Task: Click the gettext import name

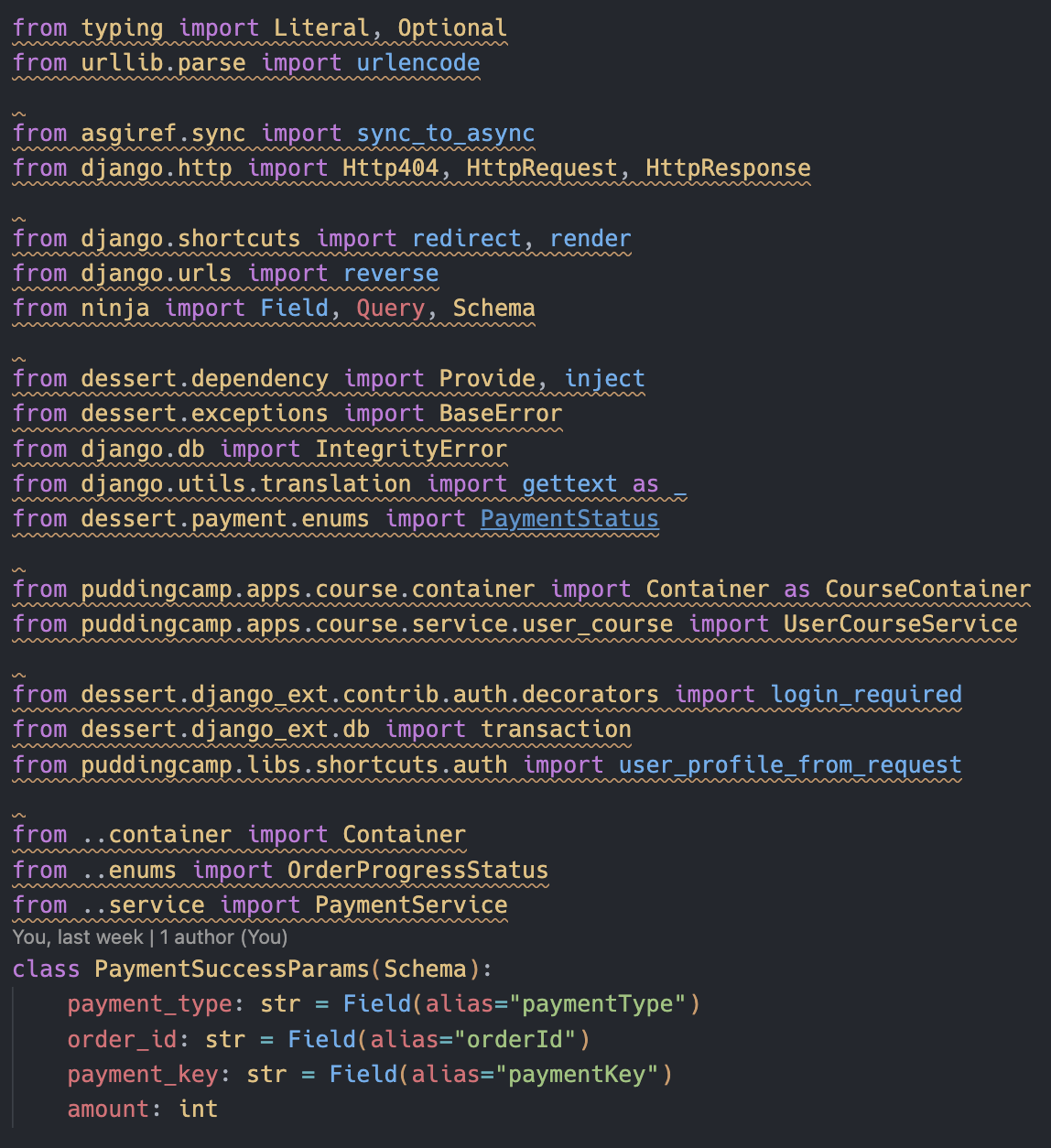Action: point(569,484)
